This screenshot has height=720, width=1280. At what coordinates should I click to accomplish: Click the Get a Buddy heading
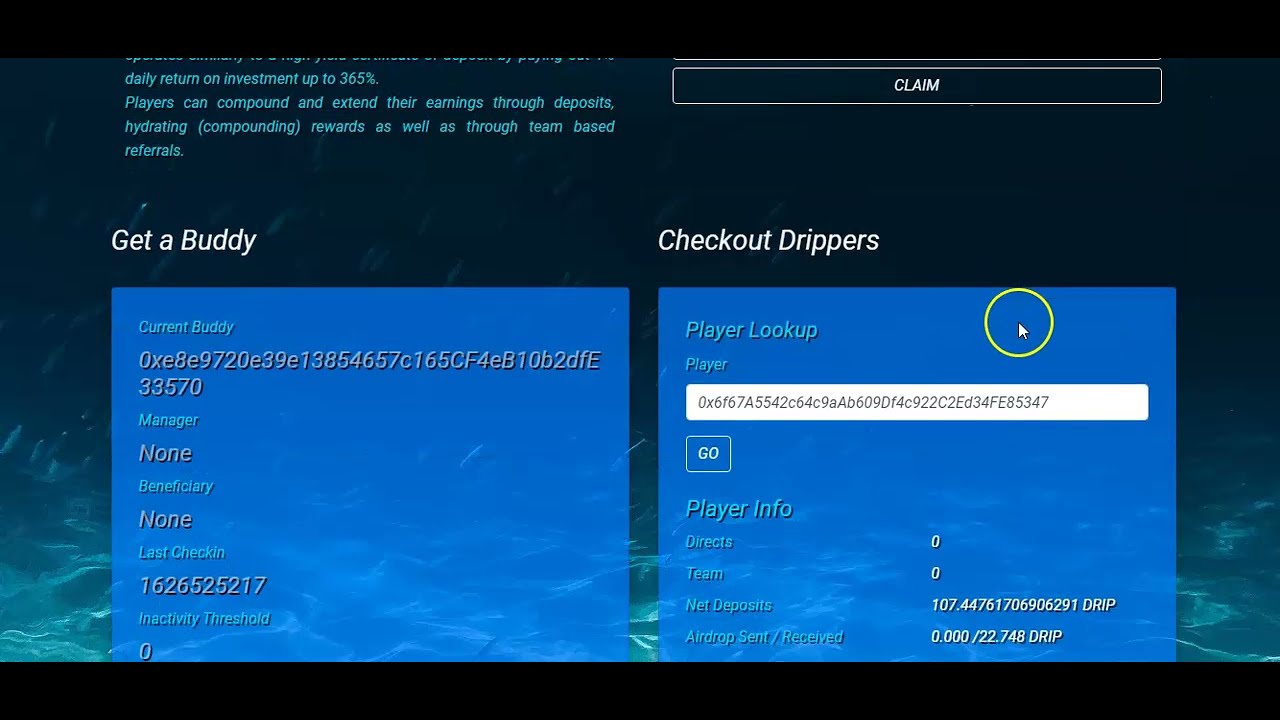(184, 240)
